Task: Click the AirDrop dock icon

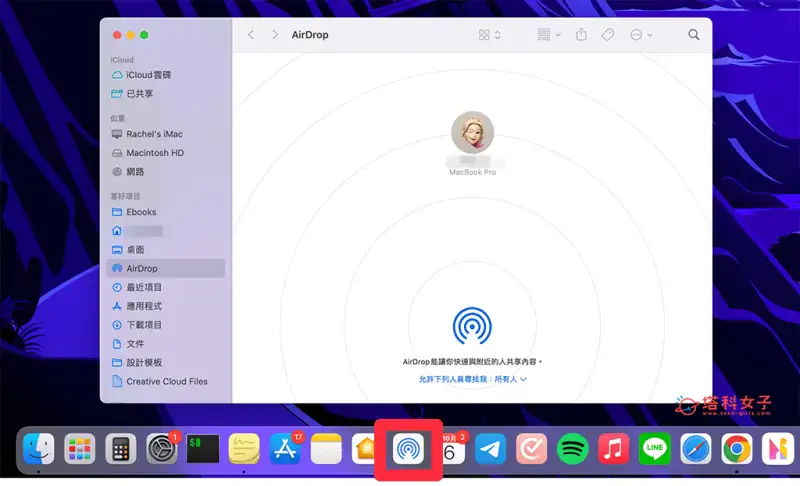Action: [x=408, y=449]
